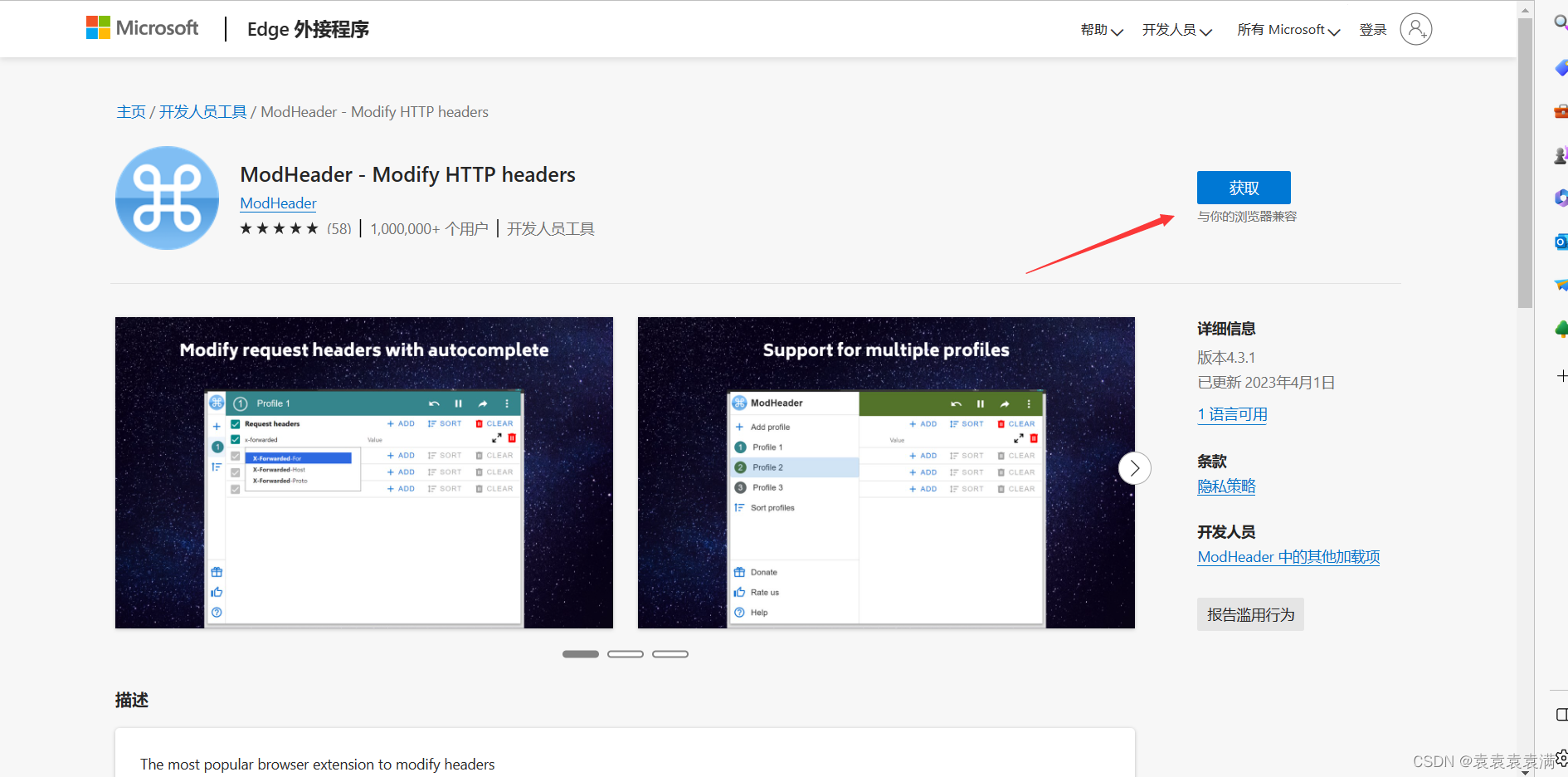Select the first carousel indicator
Viewport: 1568px width, 777px height.
point(581,654)
